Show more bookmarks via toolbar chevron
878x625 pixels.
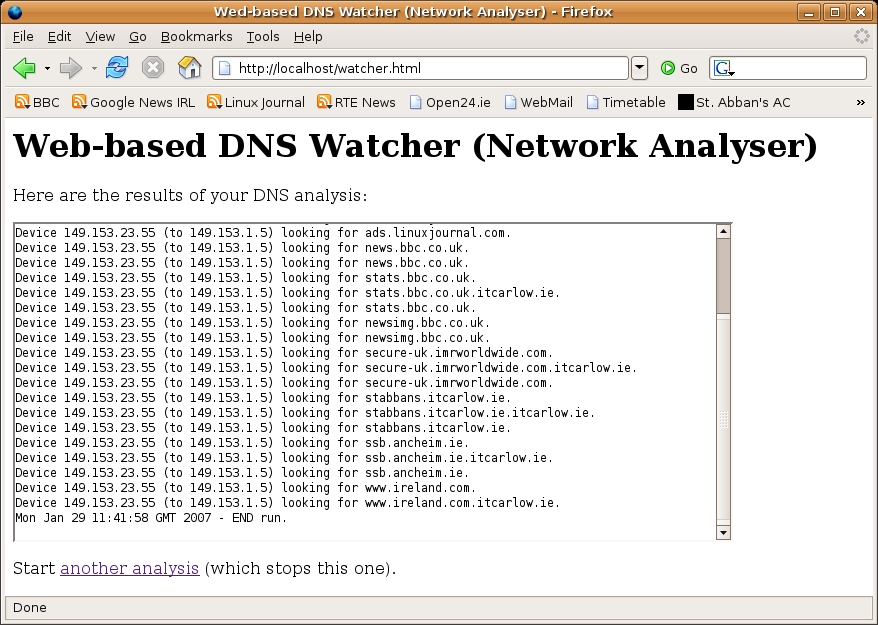pos(860,102)
